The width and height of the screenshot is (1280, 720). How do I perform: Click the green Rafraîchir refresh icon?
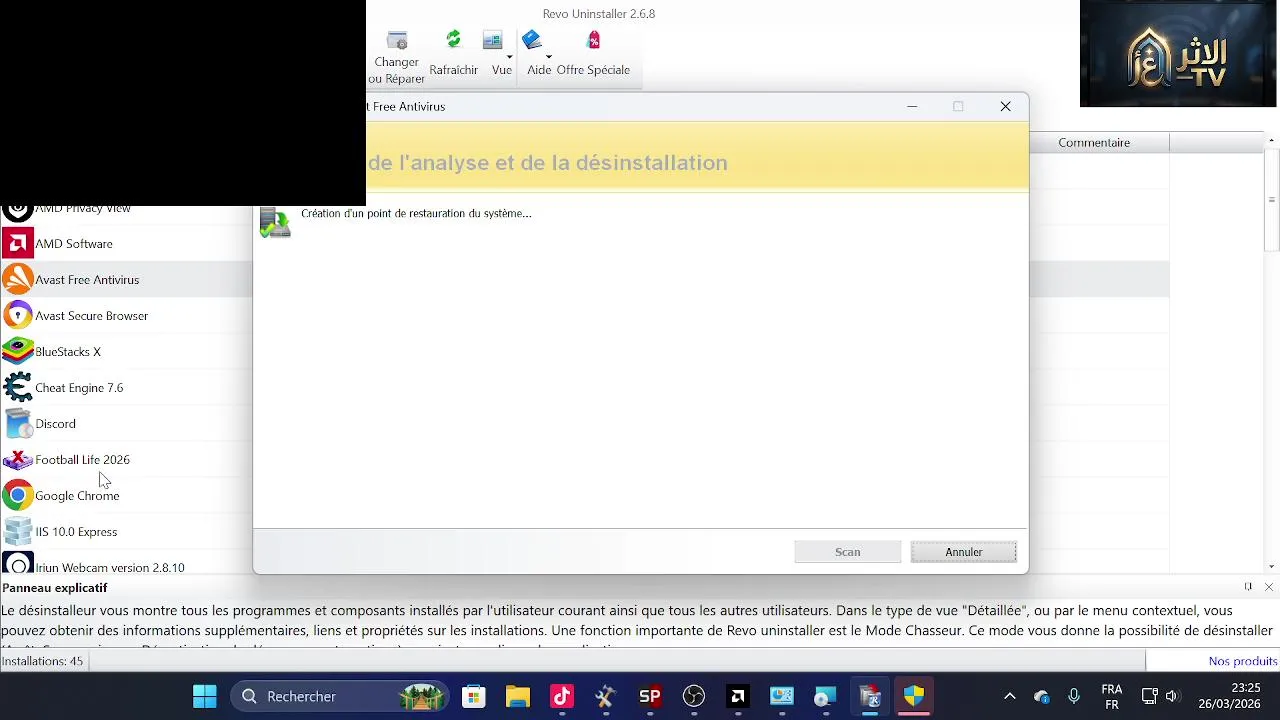coord(453,40)
